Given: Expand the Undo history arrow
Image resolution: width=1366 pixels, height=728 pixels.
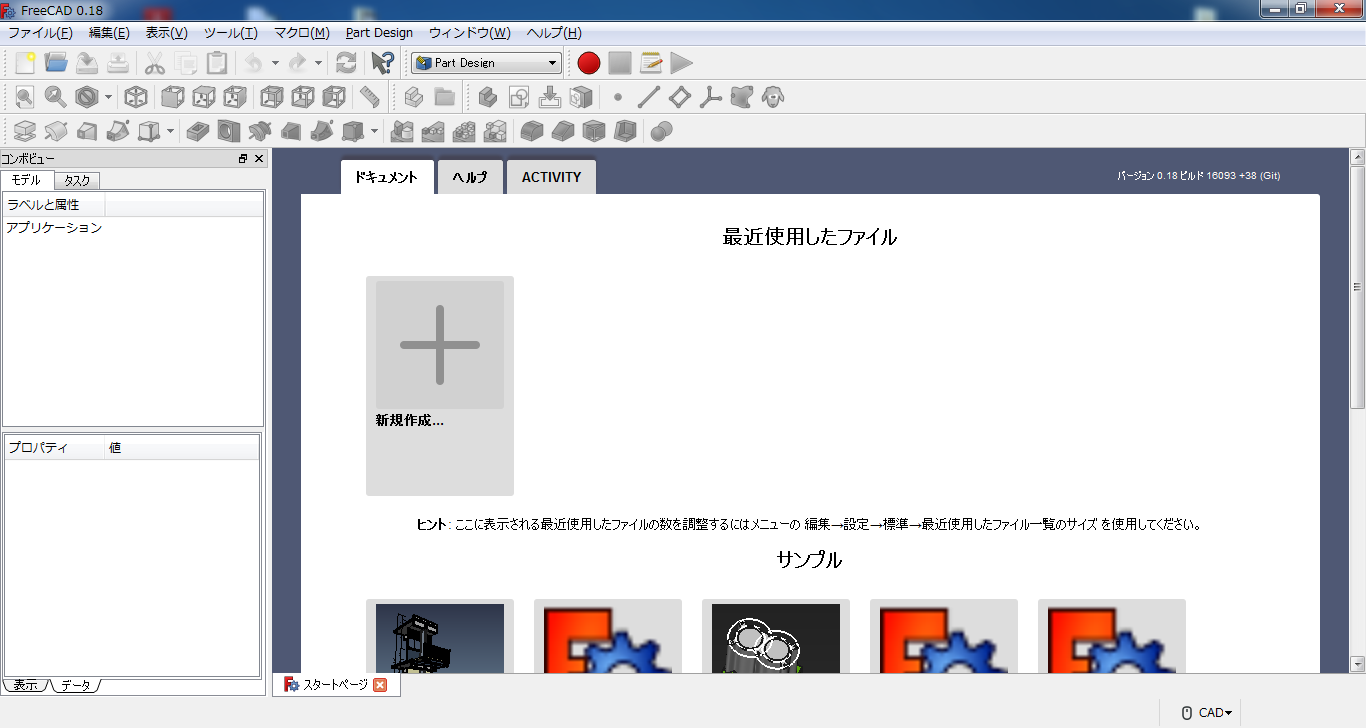Looking at the screenshot, I should click(275, 63).
